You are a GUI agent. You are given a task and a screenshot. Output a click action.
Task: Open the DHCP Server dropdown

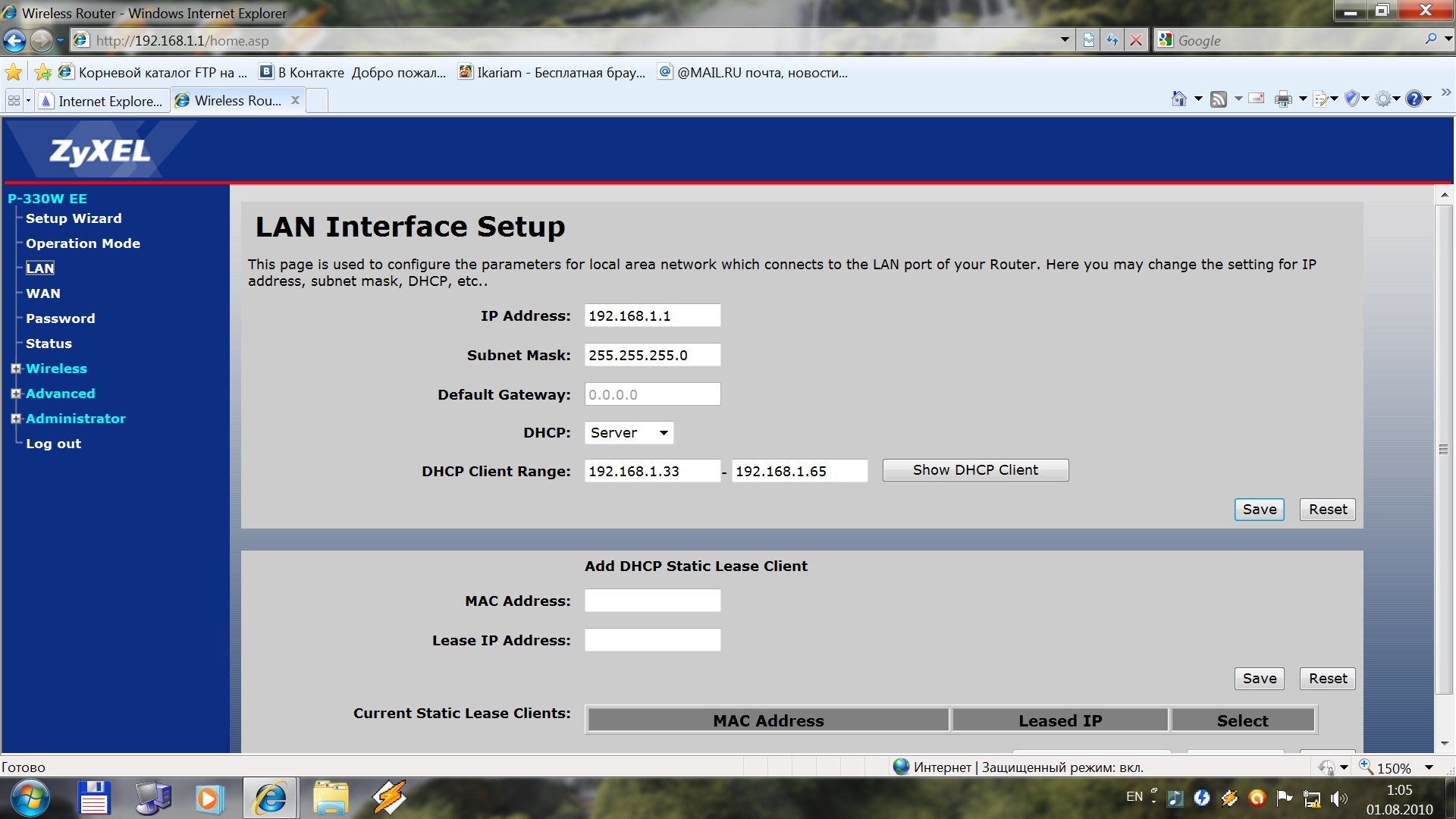point(629,433)
